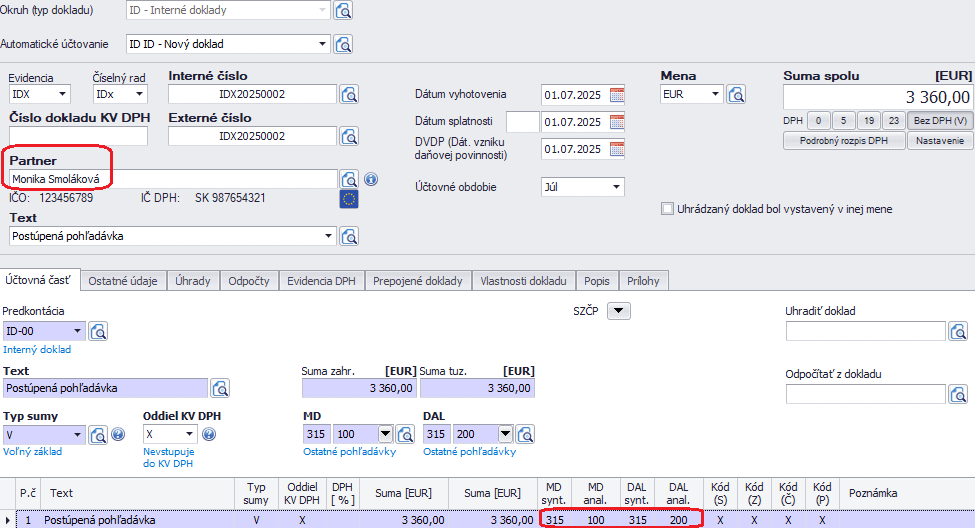
Task: Open calendar for Dátum vyhotovenia
Action: pyautogui.click(x=616, y=95)
